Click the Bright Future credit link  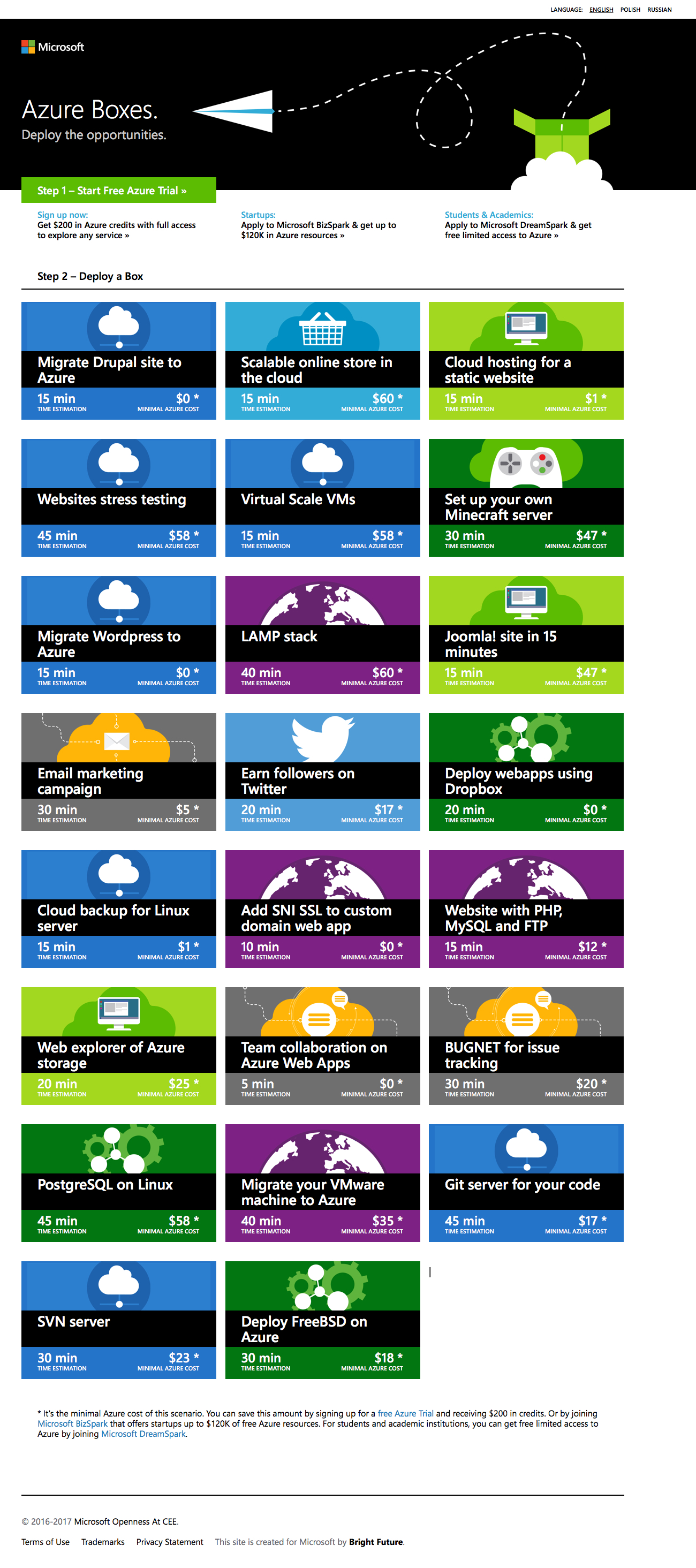click(x=376, y=1542)
